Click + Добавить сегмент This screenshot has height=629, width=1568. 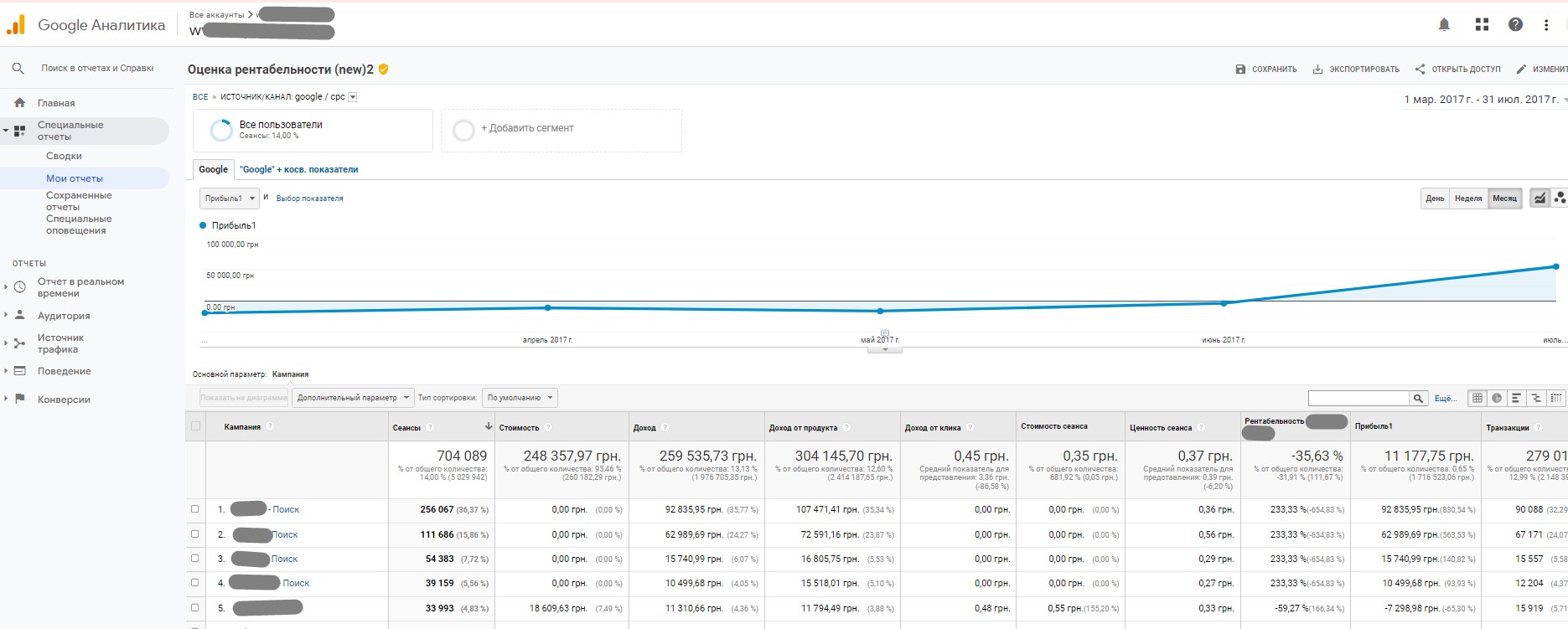(561, 130)
